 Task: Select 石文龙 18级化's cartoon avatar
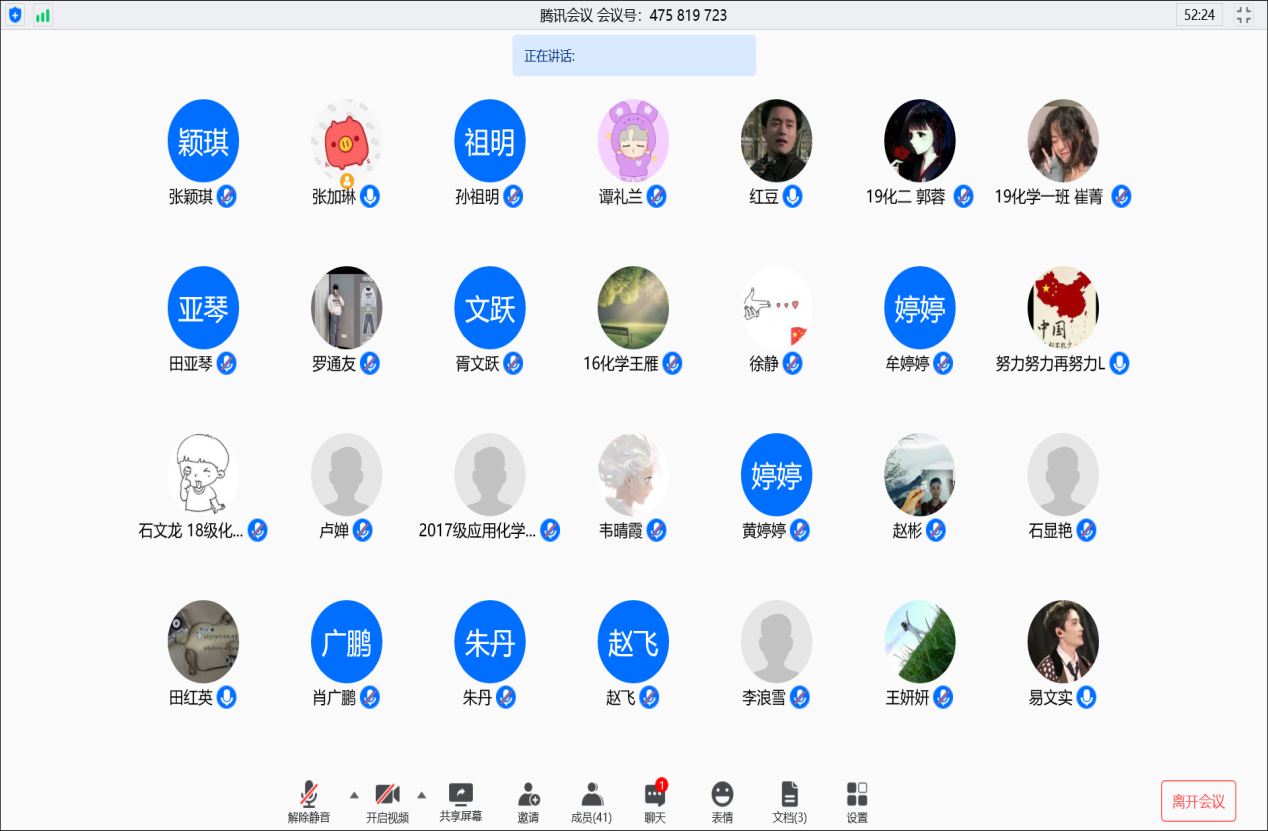click(x=203, y=475)
